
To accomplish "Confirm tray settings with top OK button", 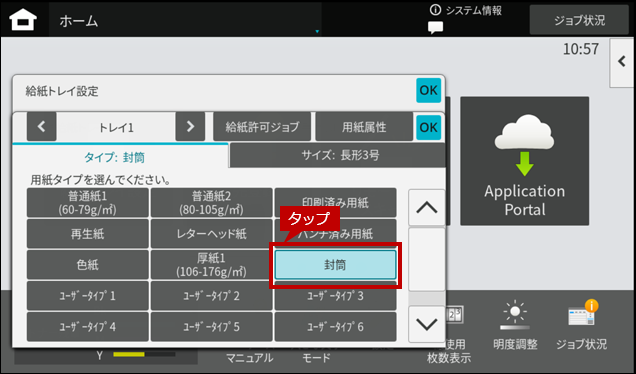I will [429, 90].
